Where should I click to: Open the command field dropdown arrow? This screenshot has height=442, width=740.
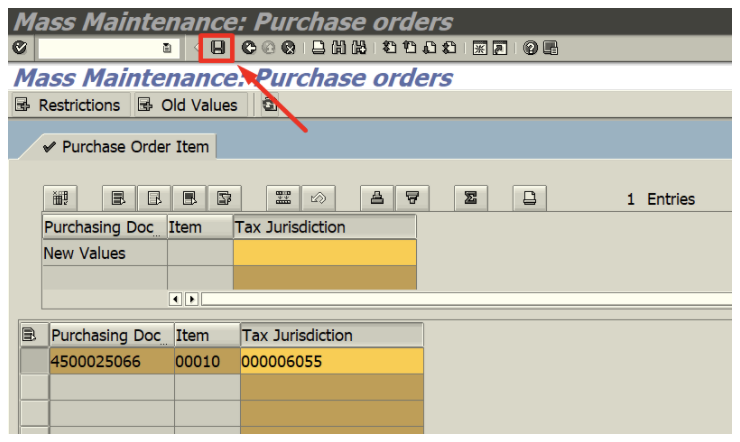[x=167, y=47]
